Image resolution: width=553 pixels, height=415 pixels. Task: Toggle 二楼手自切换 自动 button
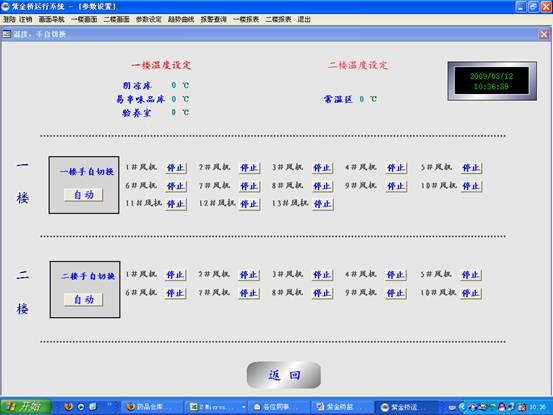click(84, 300)
